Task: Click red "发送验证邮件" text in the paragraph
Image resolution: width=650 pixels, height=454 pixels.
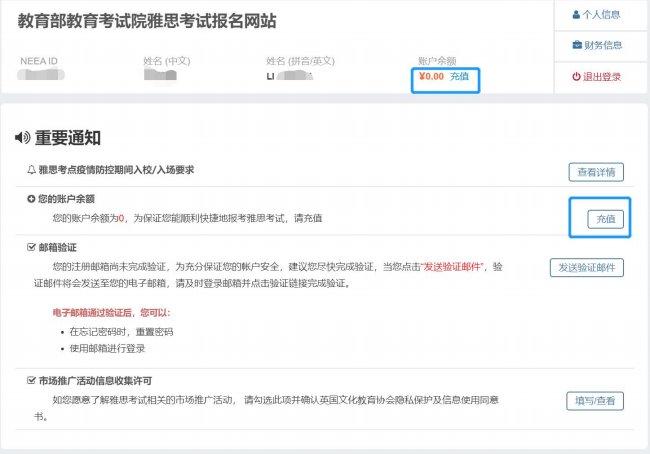Action: [x=454, y=267]
